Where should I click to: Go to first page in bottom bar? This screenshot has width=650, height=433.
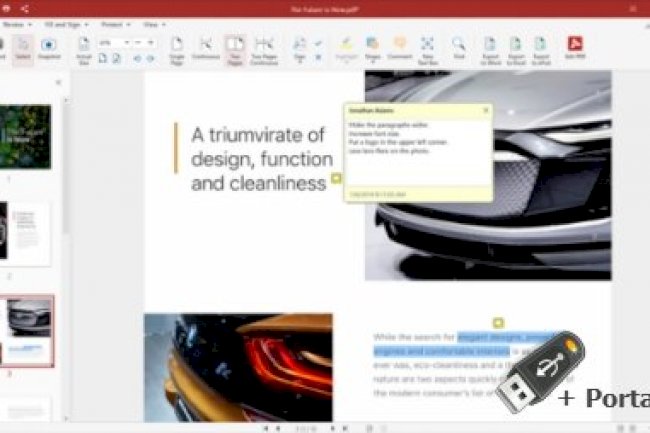(266, 428)
